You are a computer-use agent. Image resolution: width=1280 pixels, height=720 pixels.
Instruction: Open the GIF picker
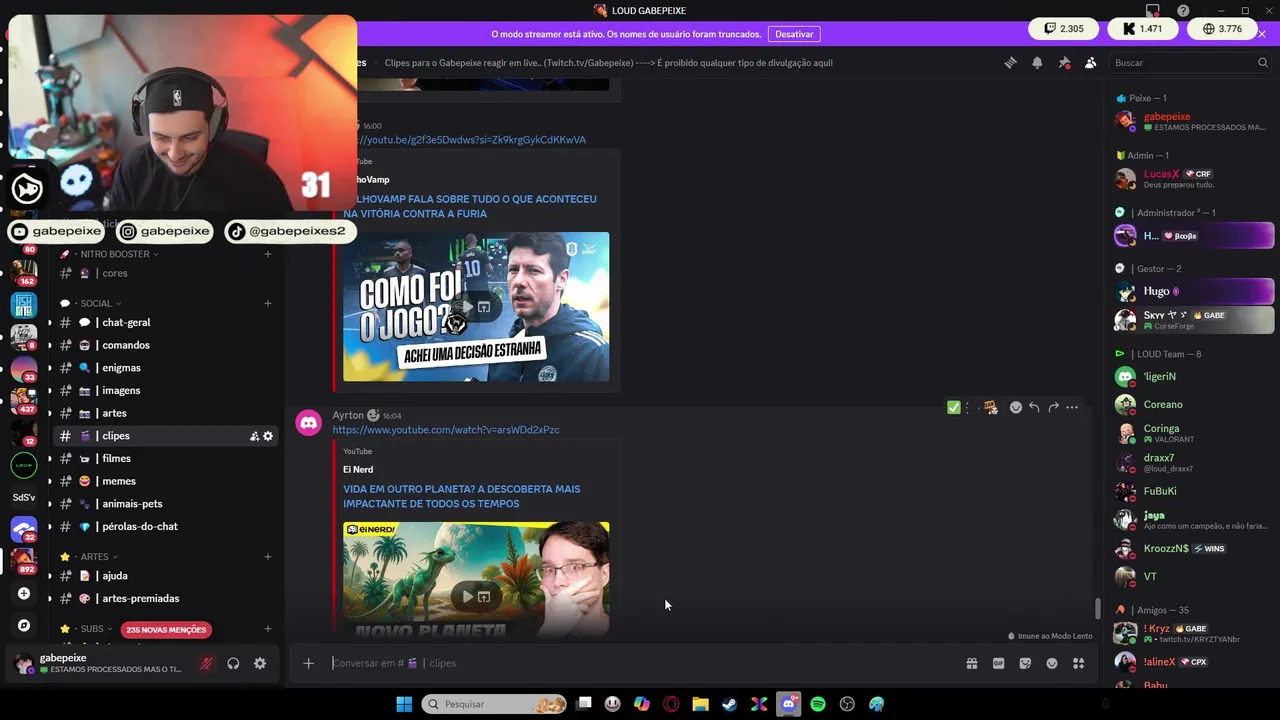(998, 663)
